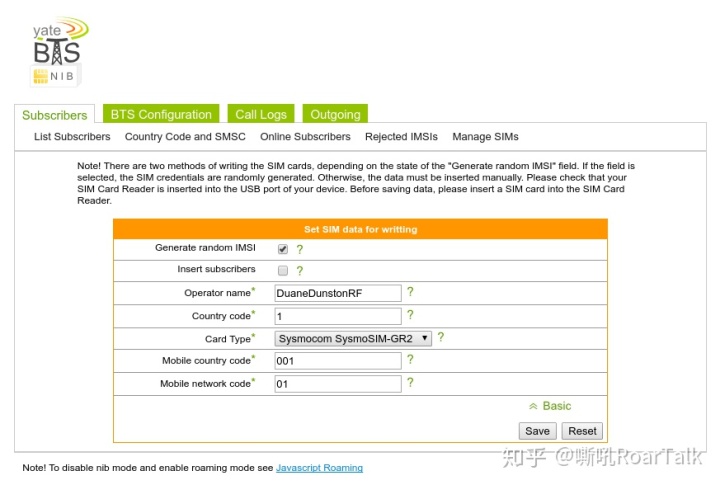Screen dimensions: 720x485
Task: Click the Reset button
Action: click(x=582, y=431)
